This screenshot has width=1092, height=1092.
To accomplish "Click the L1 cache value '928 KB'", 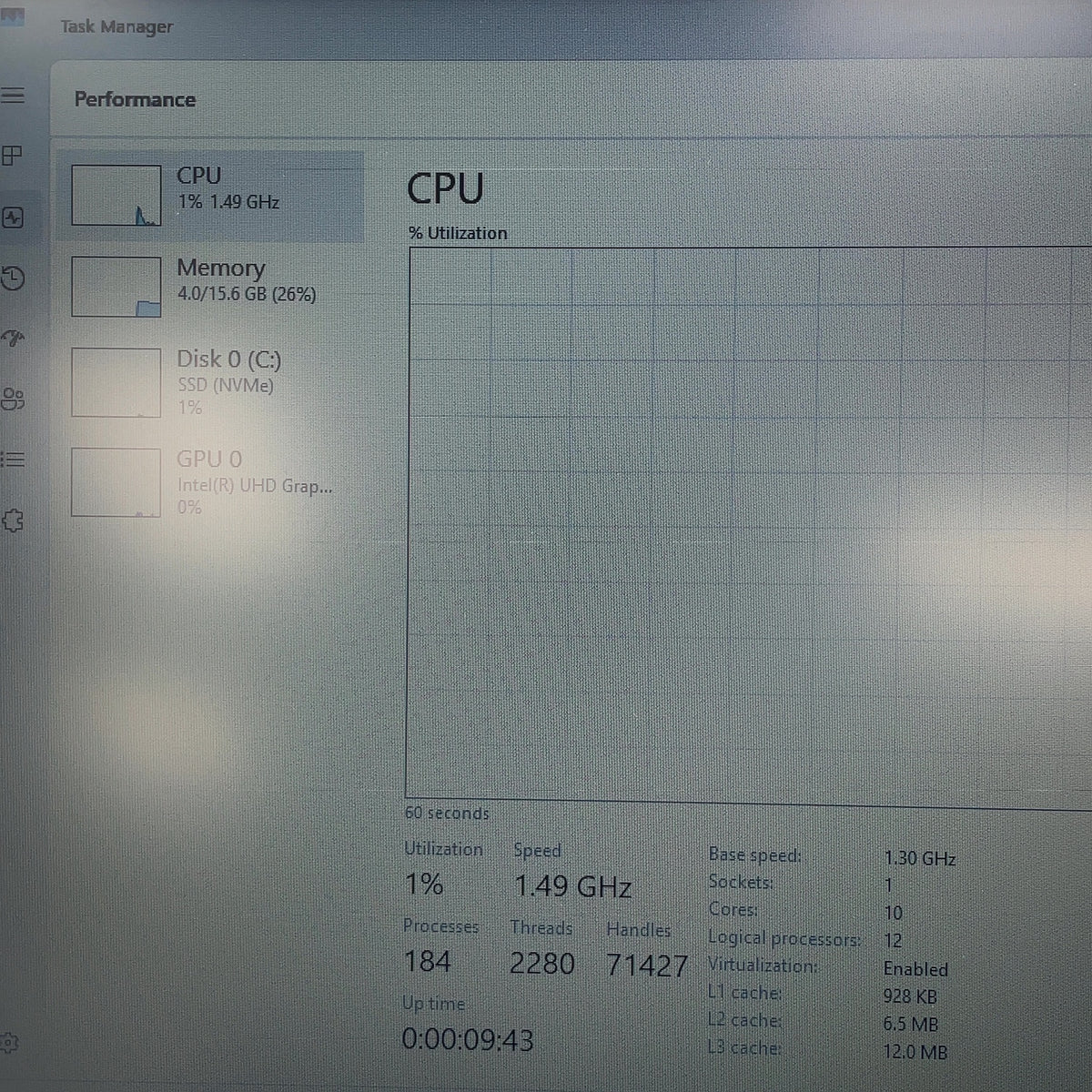I will click(910, 996).
